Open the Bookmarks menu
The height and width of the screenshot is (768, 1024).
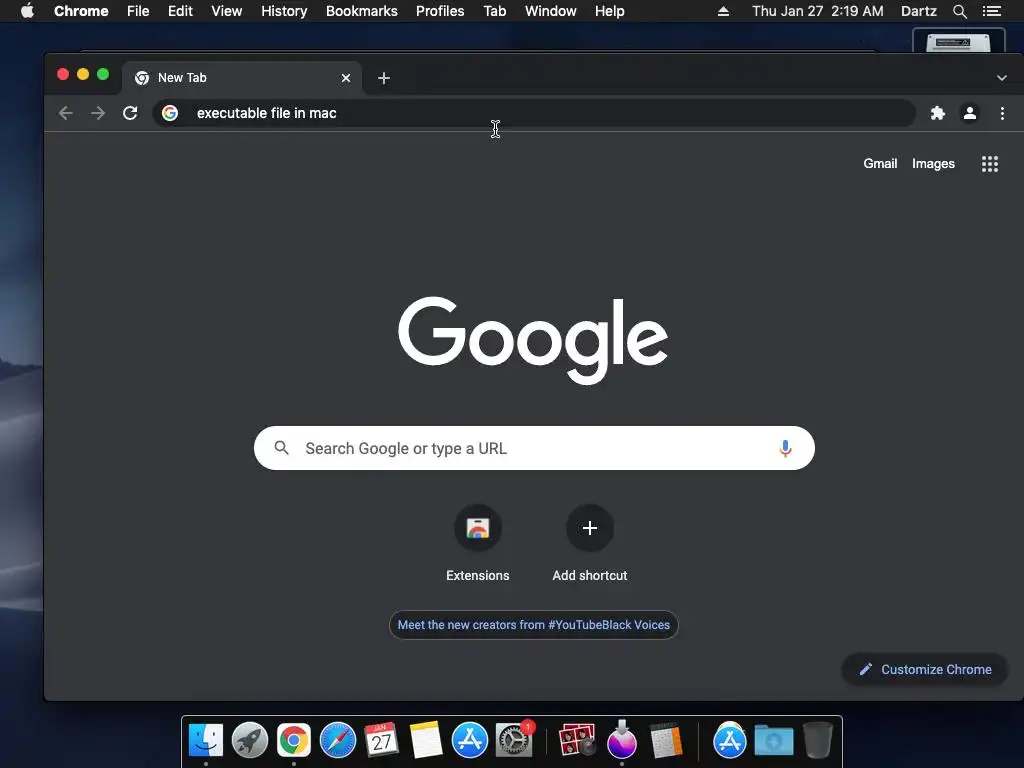coord(362,11)
